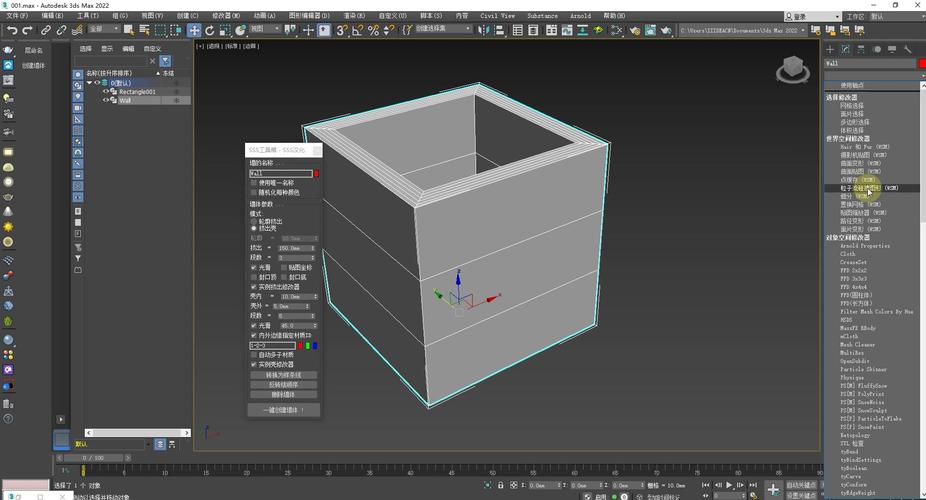926x500 pixels.
Task: Pick the Rectangular Selection Region tool
Action: tap(161, 30)
